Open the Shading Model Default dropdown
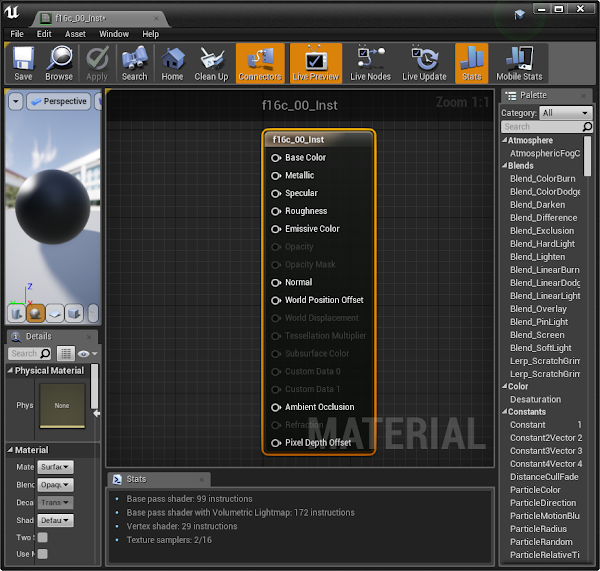This screenshot has width=600, height=571. click(55, 520)
